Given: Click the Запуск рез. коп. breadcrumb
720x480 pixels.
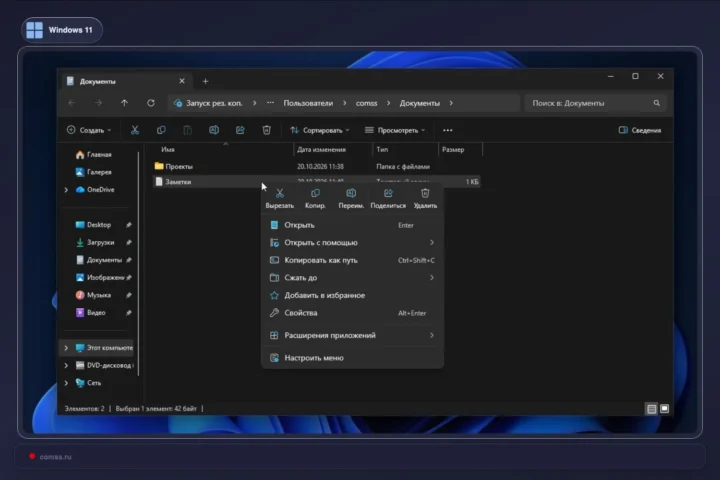Looking at the screenshot, I should 214,103.
